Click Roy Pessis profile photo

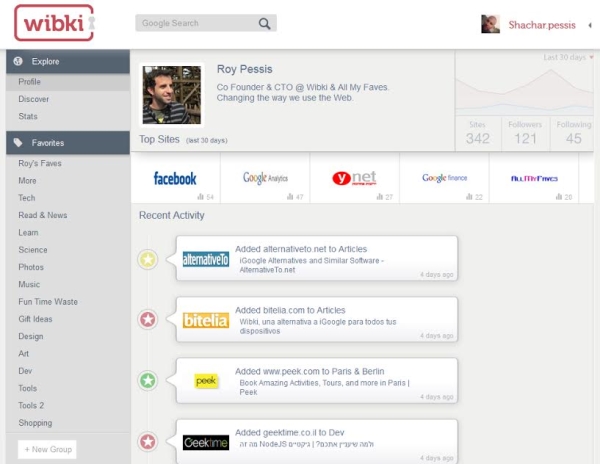171,95
